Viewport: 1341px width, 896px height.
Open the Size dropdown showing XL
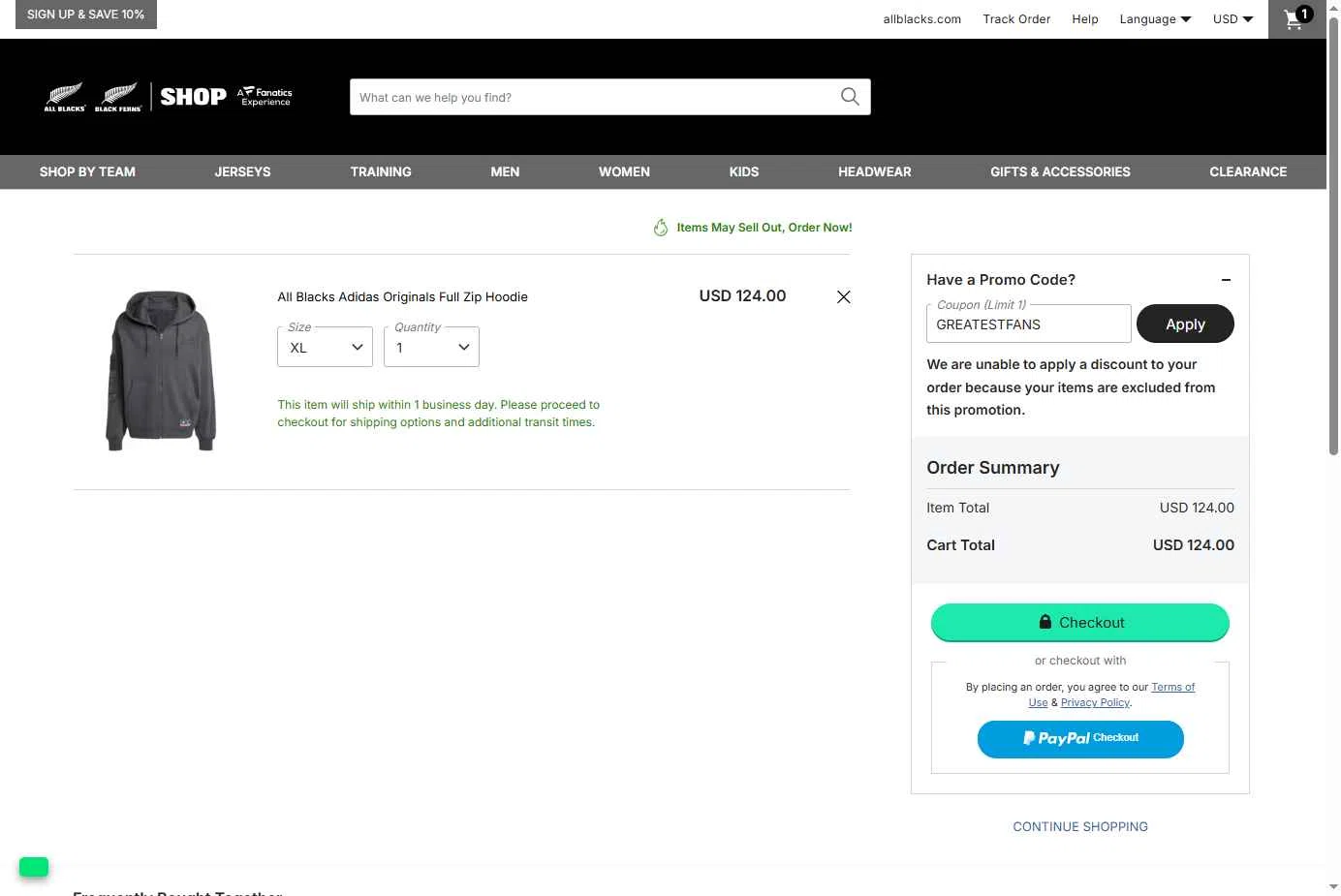click(x=325, y=347)
